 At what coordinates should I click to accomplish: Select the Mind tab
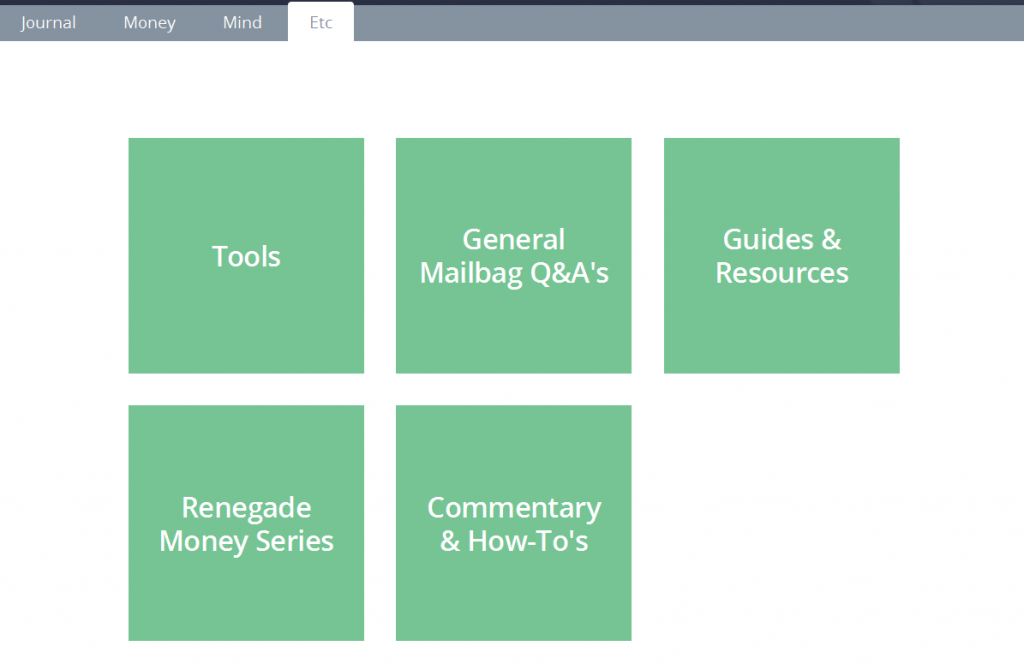pos(242,23)
